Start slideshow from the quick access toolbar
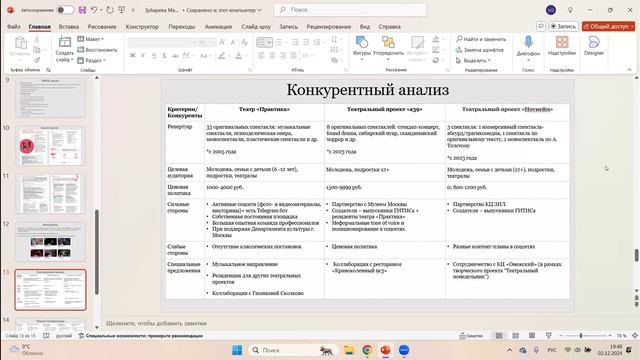This screenshot has width=640, height=360. pyautogui.click(x=122, y=10)
